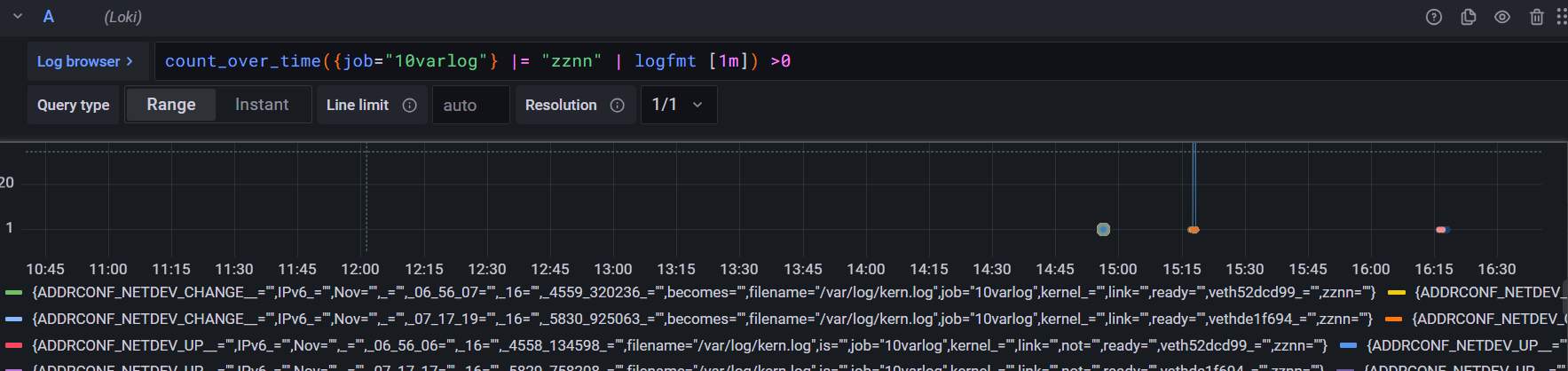The image size is (1568, 371).
Task: Grab the drag handle dots for query A
Action: (x=1561, y=17)
